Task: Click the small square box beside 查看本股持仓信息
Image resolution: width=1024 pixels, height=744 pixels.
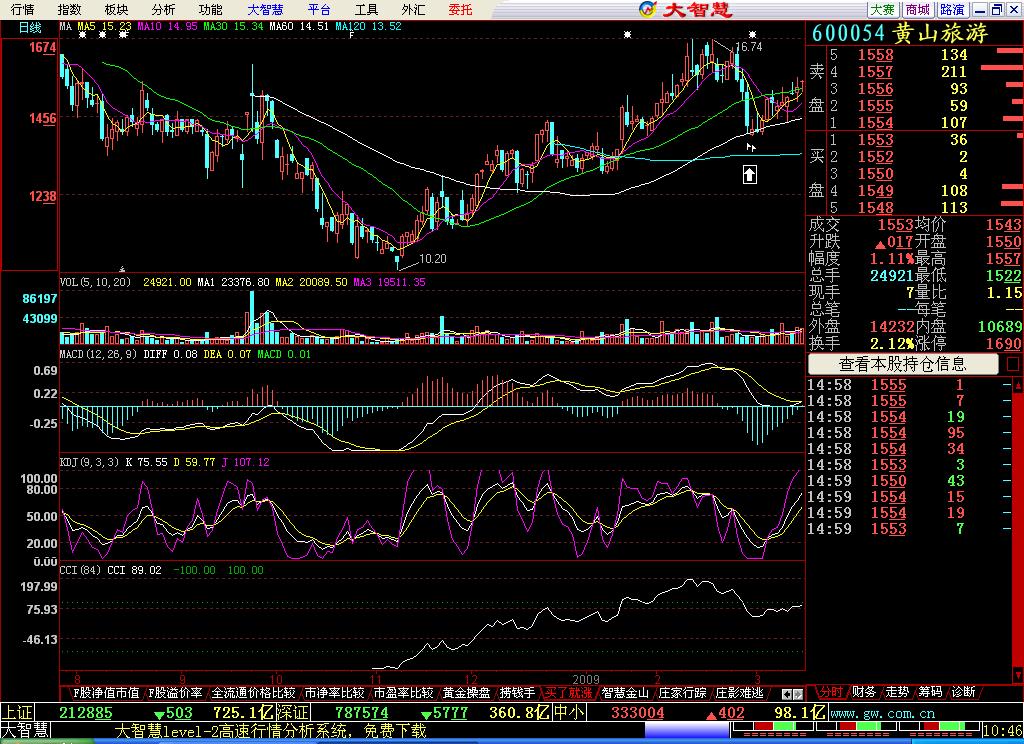Action: coord(1012,364)
